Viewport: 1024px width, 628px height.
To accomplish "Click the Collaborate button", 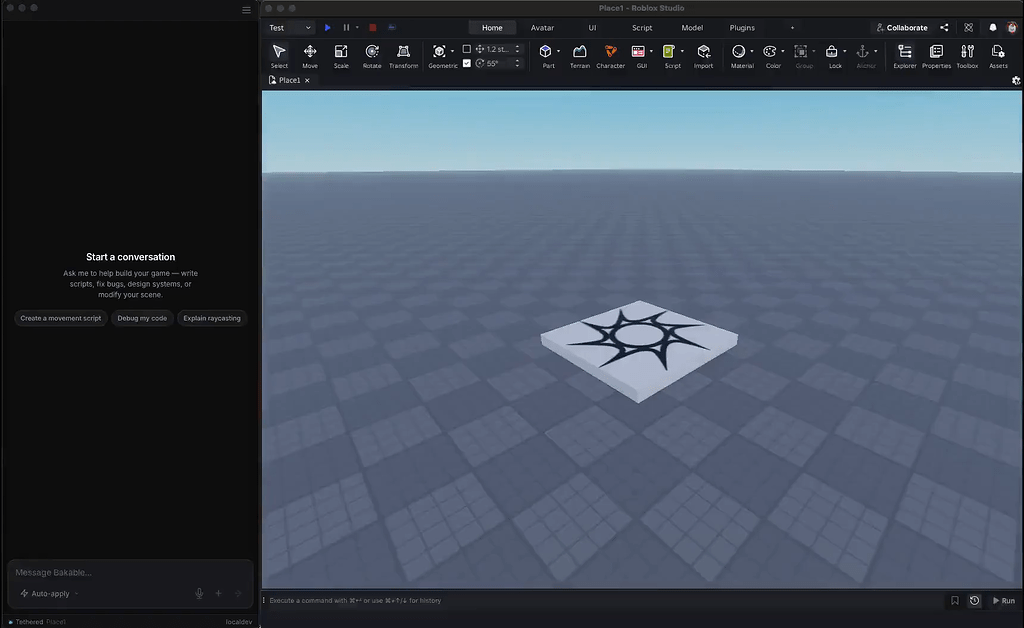I will pos(900,27).
